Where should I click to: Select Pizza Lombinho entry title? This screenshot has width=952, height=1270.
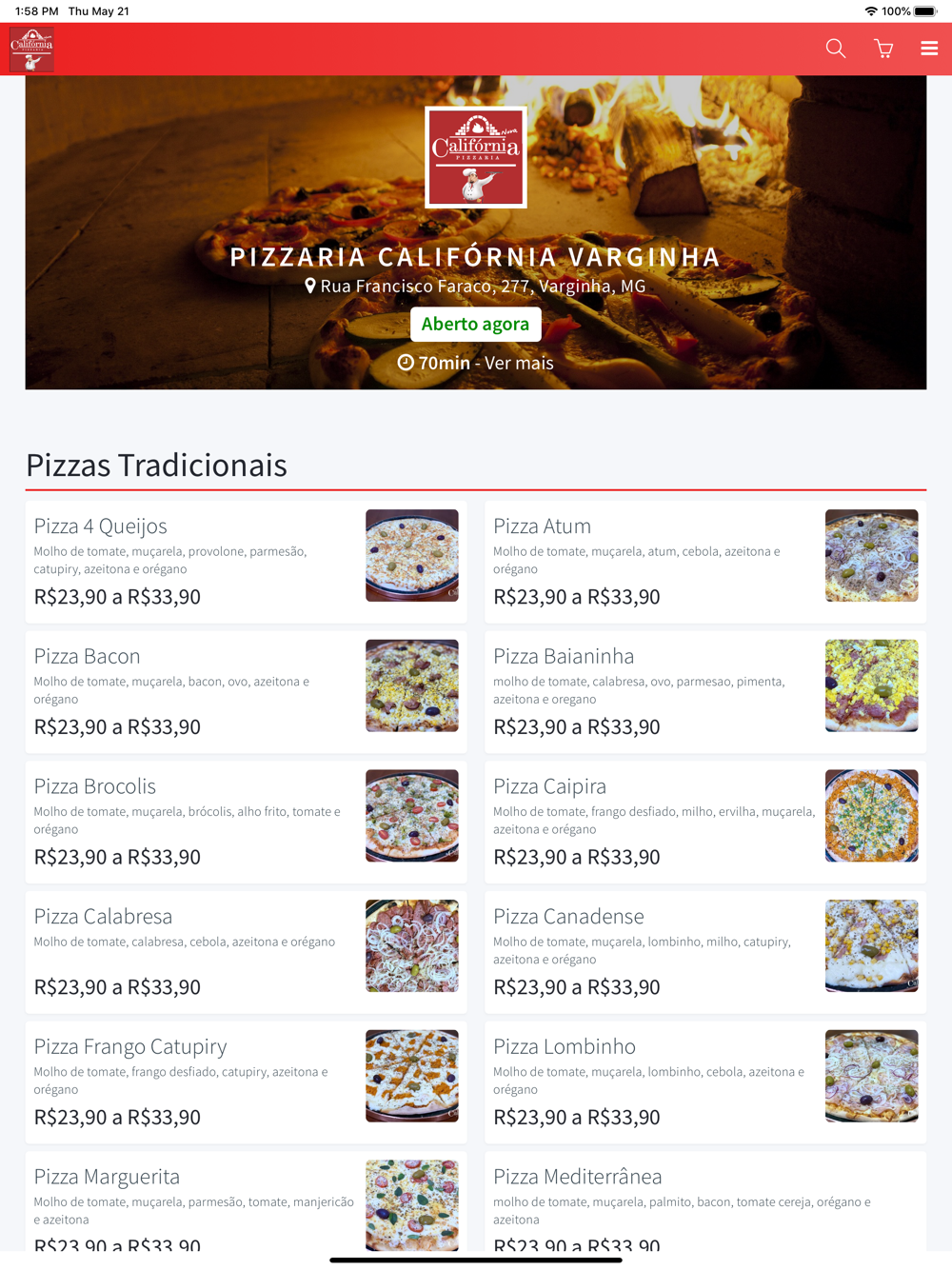(565, 1046)
